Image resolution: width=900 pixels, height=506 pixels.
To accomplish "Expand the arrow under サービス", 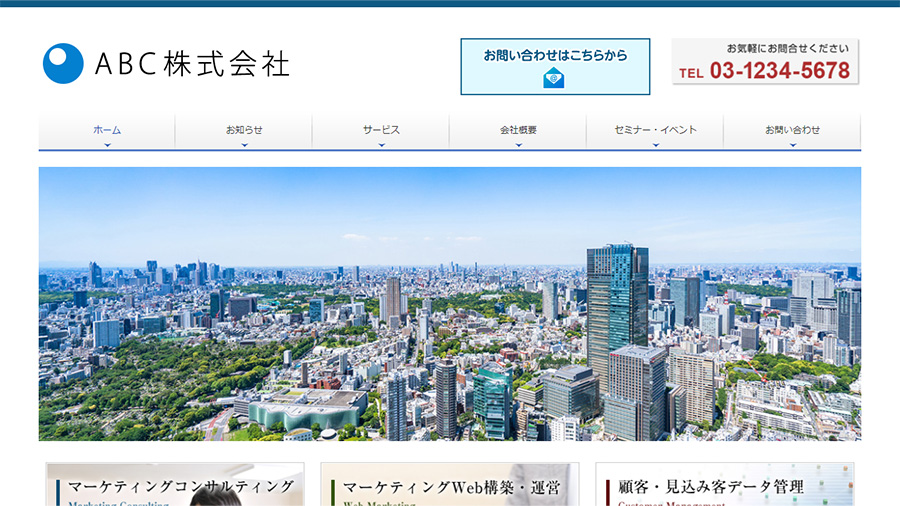I will [x=382, y=145].
